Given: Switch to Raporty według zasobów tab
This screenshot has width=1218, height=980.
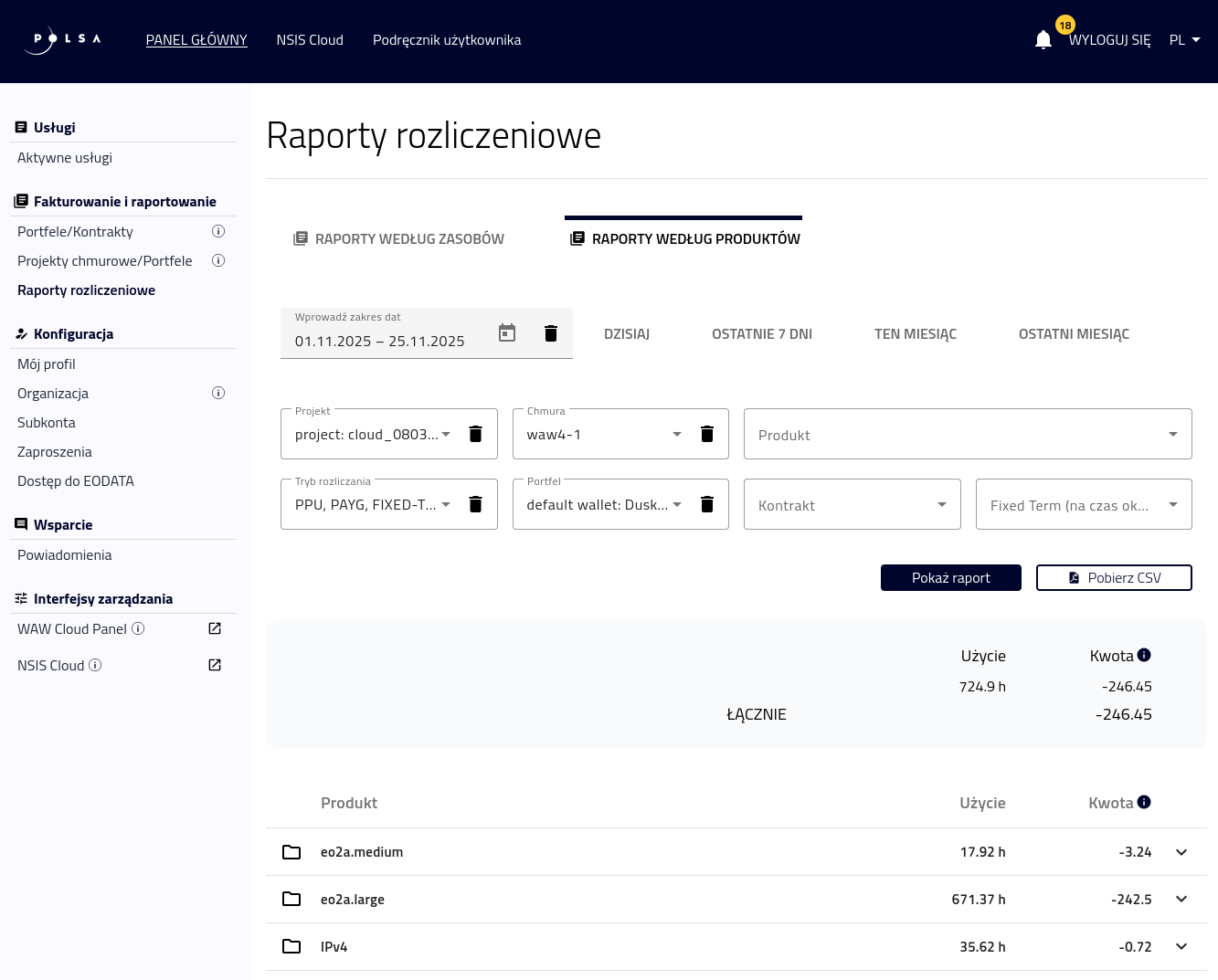Looking at the screenshot, I should tap(398, 239).
